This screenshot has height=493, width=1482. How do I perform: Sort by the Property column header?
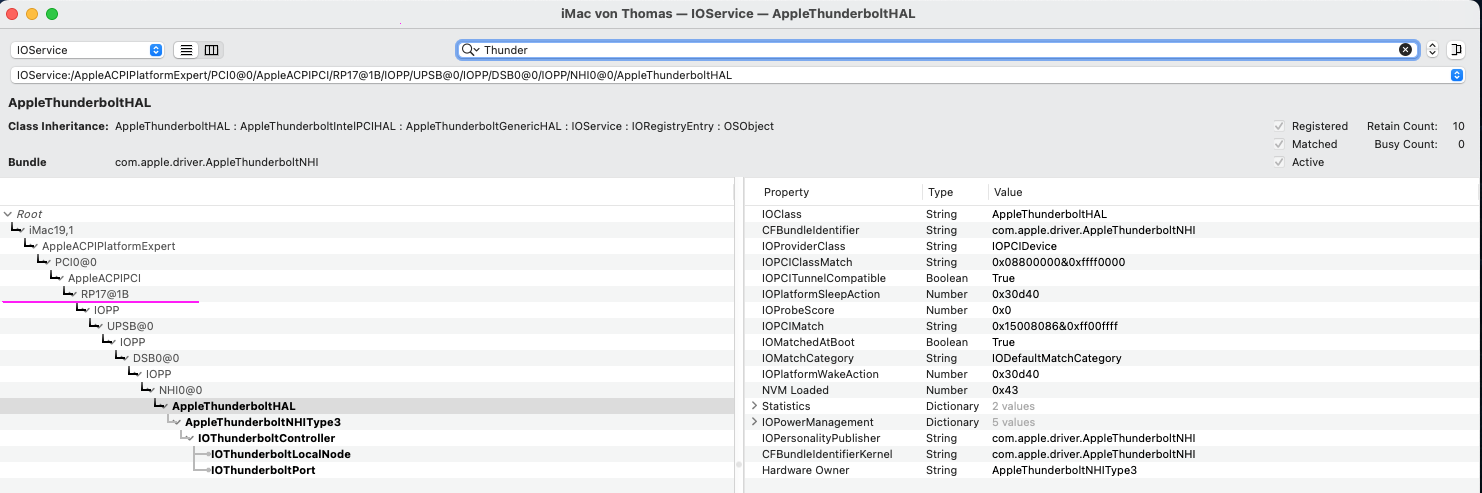[786, 192]
